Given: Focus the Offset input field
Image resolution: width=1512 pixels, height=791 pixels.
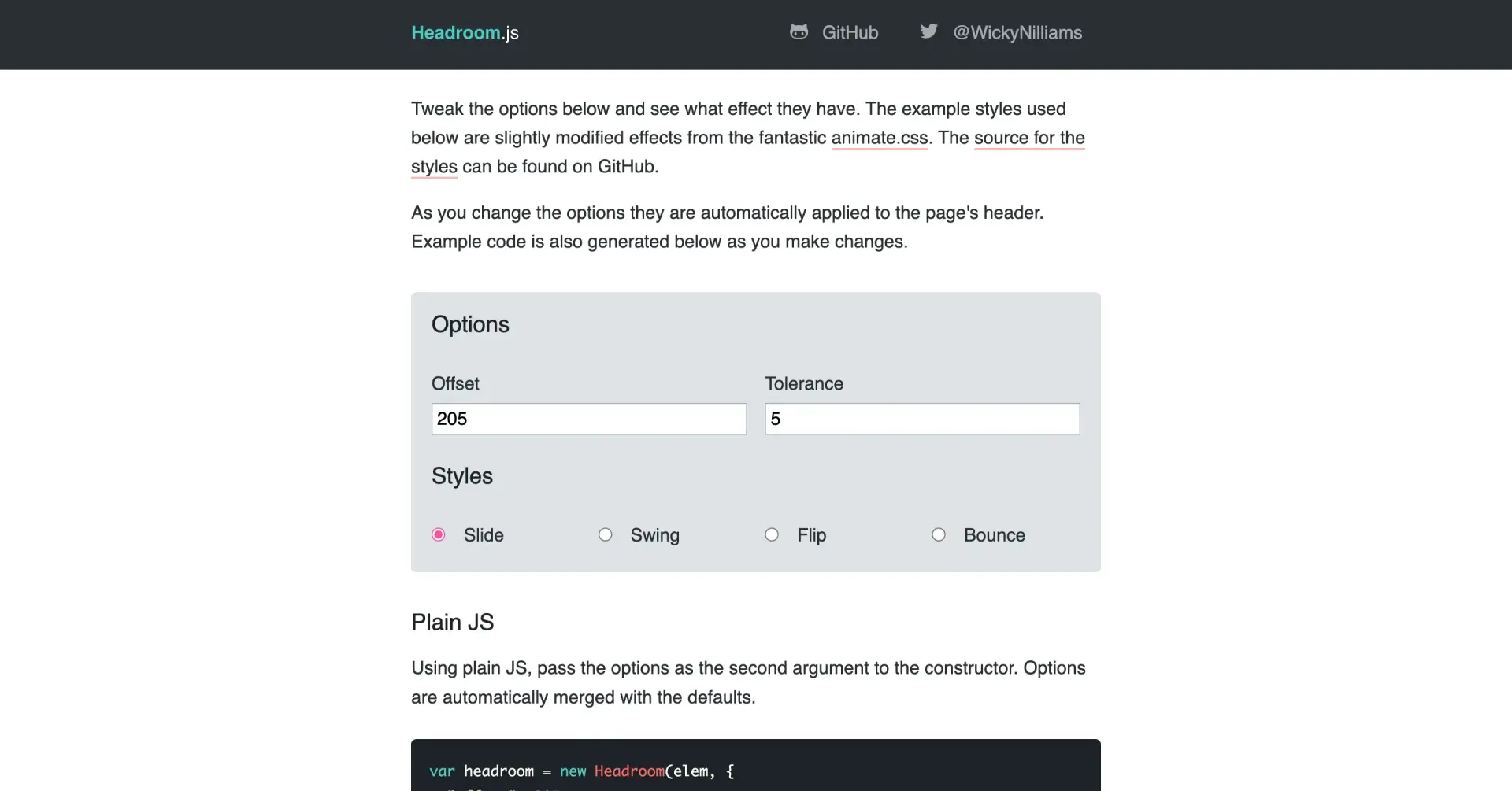Looking at the screenshot, I should click(x=588, y=420).
